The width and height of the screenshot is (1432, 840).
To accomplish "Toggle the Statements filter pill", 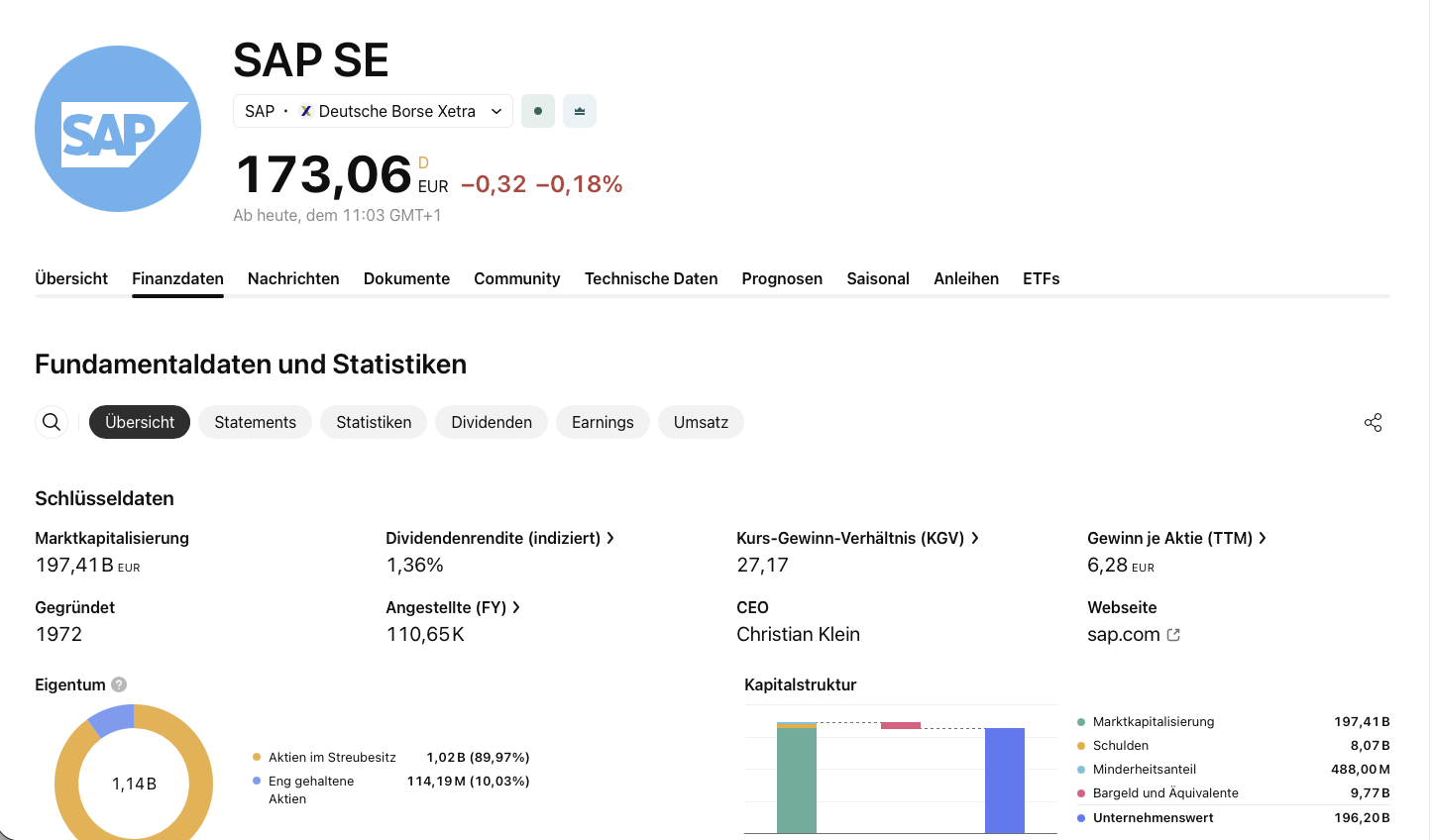I will [x=255, y=422].
